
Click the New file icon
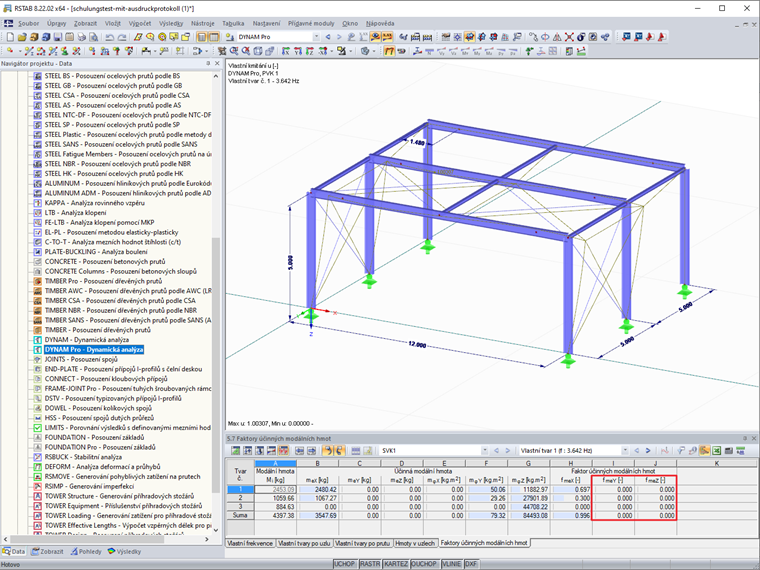pos(10,37)
